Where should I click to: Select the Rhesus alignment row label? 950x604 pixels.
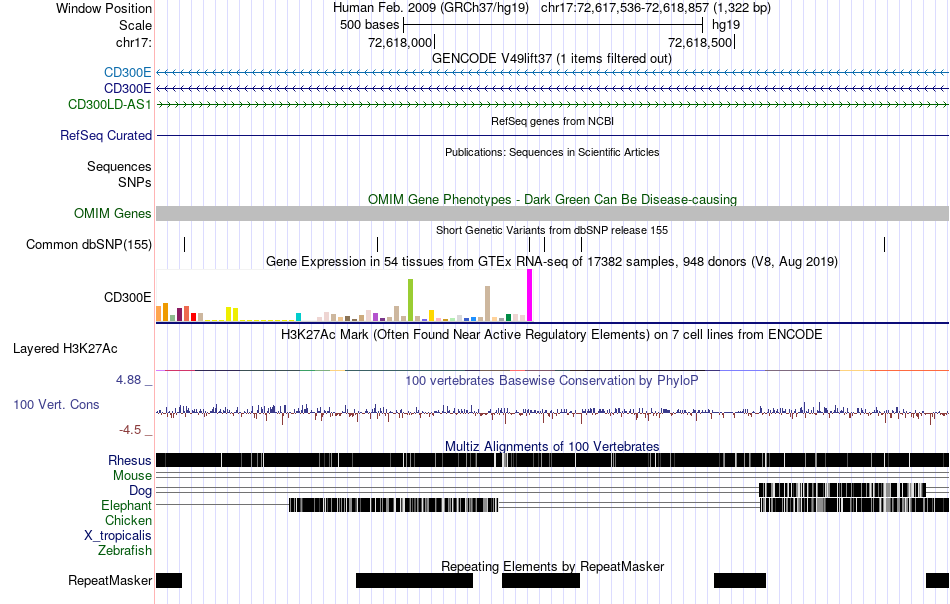pyautogui.click(x=130, y=460)
